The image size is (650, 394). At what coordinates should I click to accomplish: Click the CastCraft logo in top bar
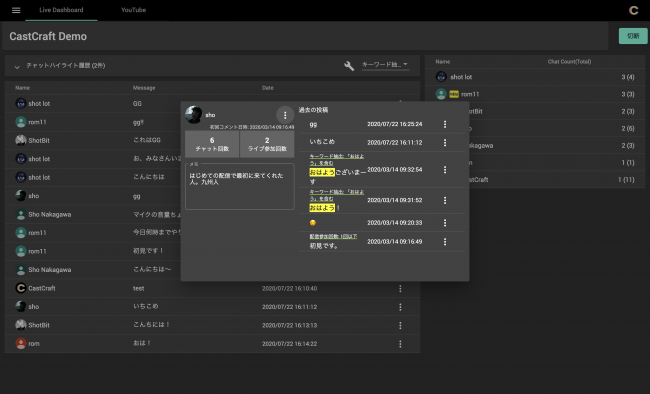click(x=633, y=10)
